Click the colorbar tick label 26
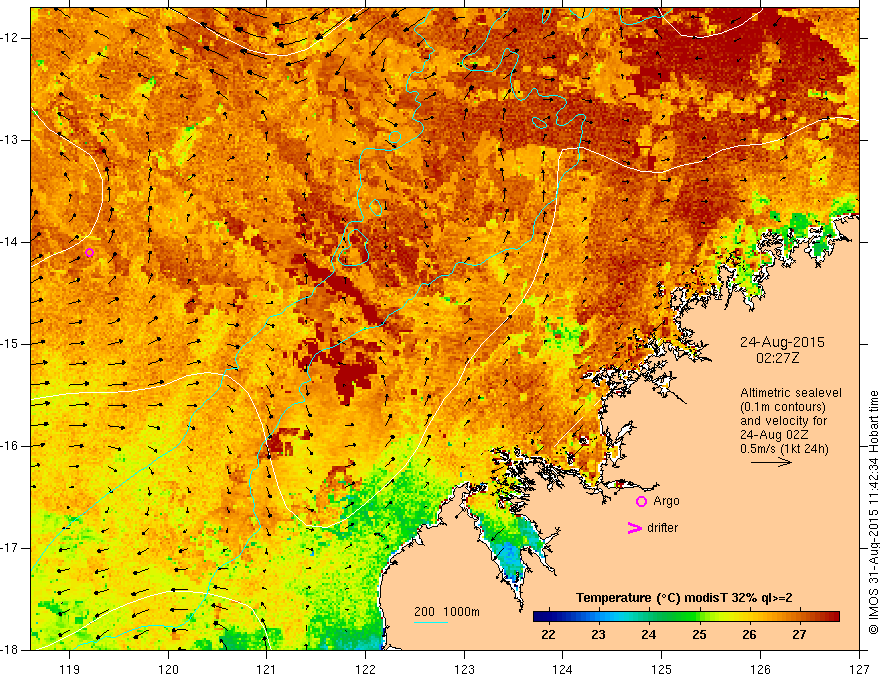This screenshot has height=680, width=880. 749,635
